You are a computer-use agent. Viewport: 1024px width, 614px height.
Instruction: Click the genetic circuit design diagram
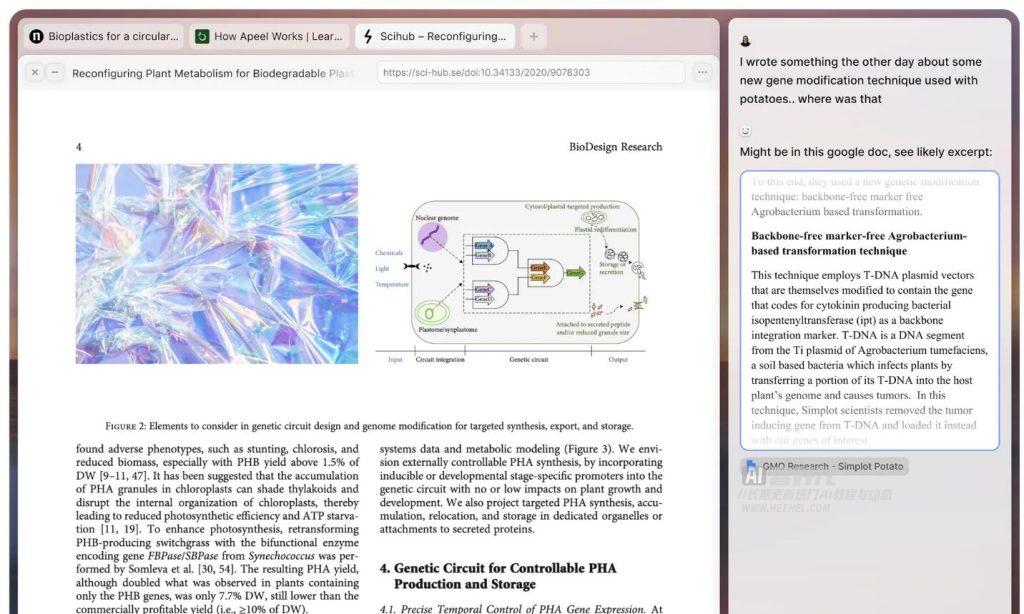point(511,282)
